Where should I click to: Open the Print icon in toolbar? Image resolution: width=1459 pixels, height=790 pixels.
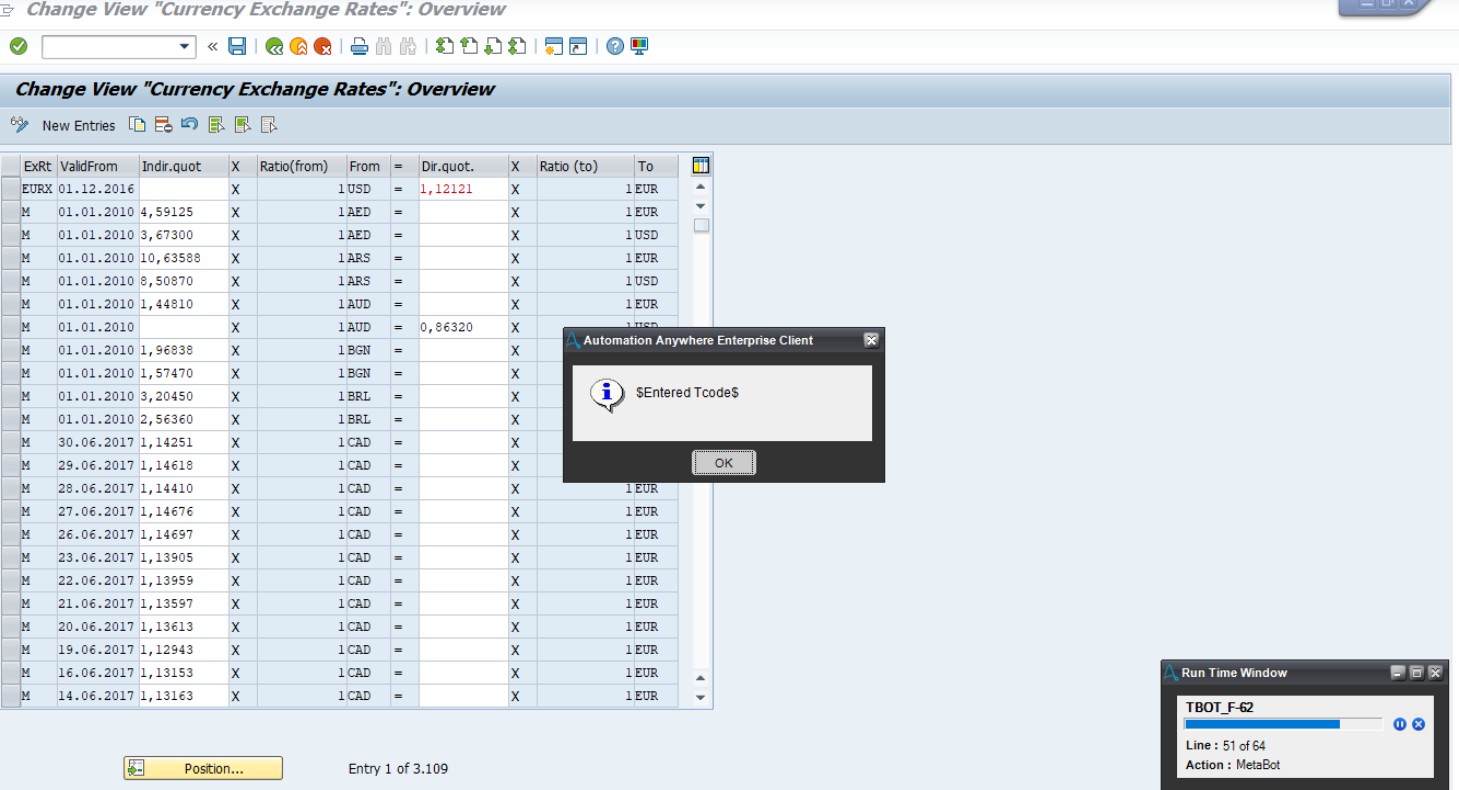359,46
